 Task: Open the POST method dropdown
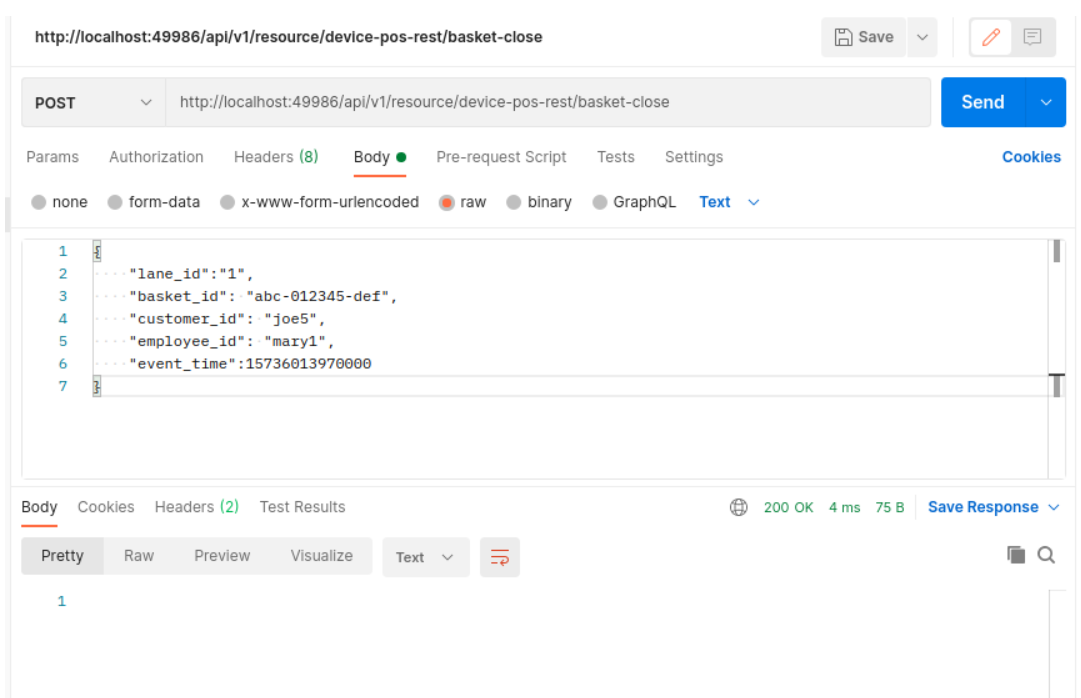[x=94, y=103]
